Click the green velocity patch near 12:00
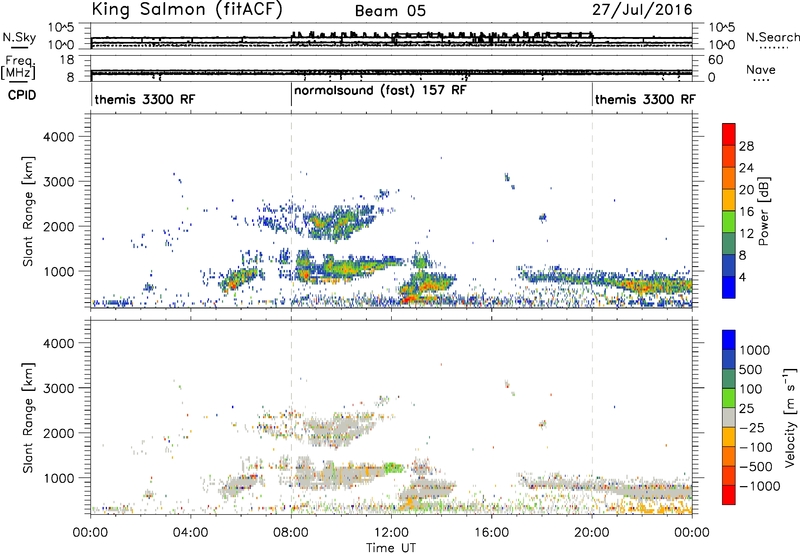The height and width of the screenshot is (554, 800). 392,467
